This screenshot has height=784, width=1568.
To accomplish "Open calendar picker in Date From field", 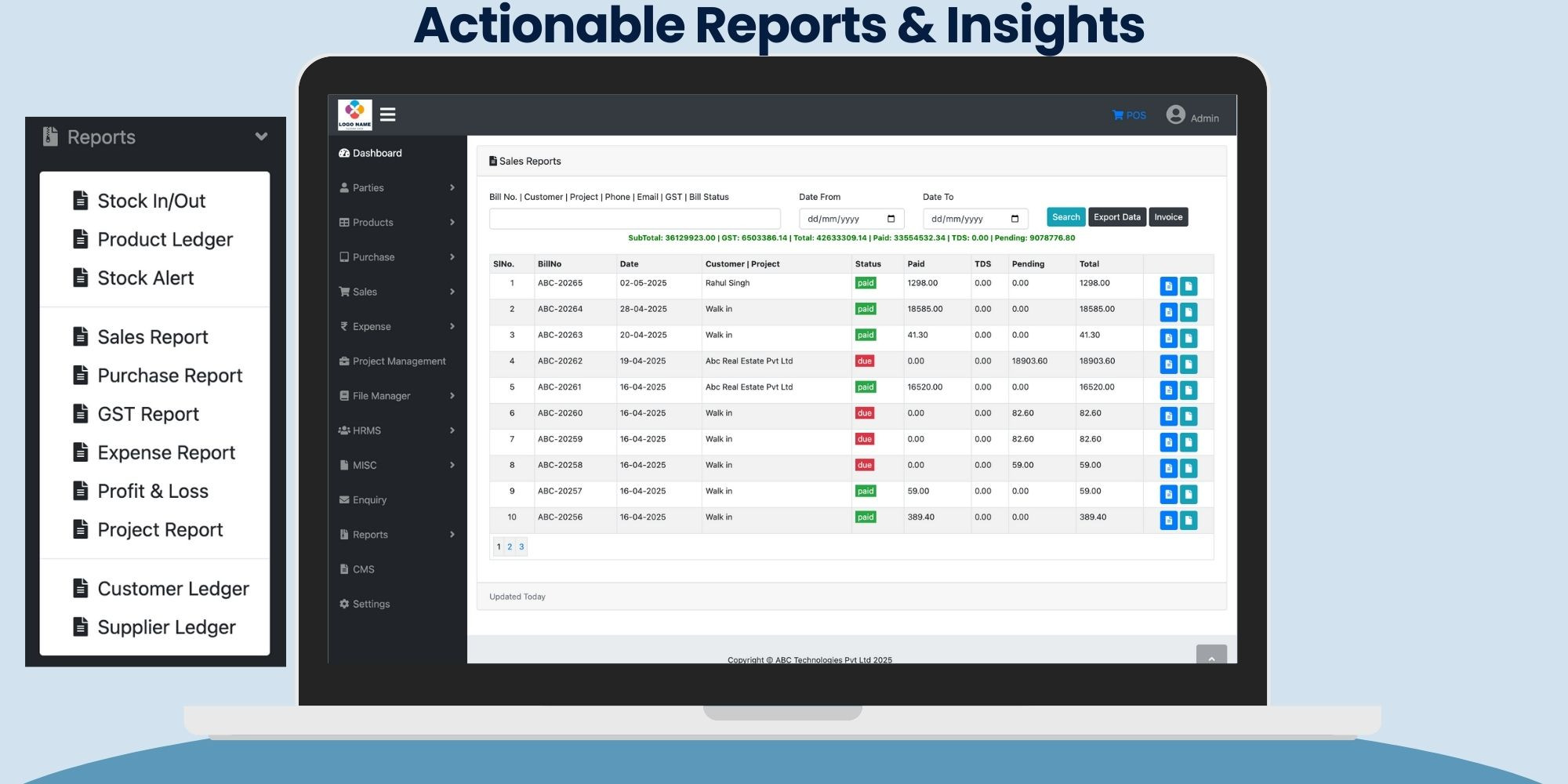I will point(891,219).
